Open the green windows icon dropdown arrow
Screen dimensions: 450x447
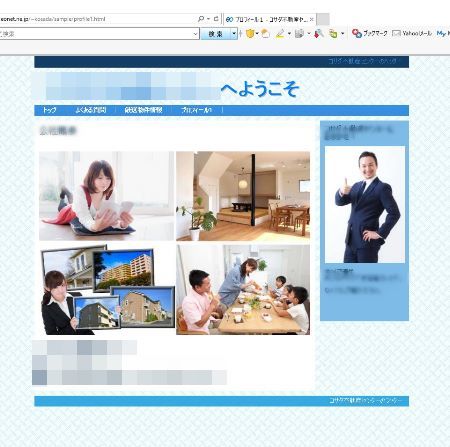(342, 33)
